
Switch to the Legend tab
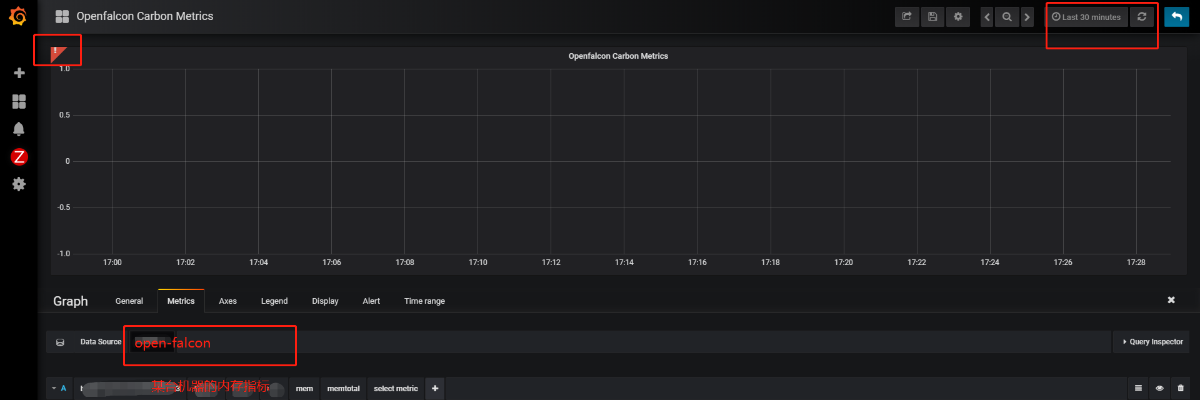[274, 301]
